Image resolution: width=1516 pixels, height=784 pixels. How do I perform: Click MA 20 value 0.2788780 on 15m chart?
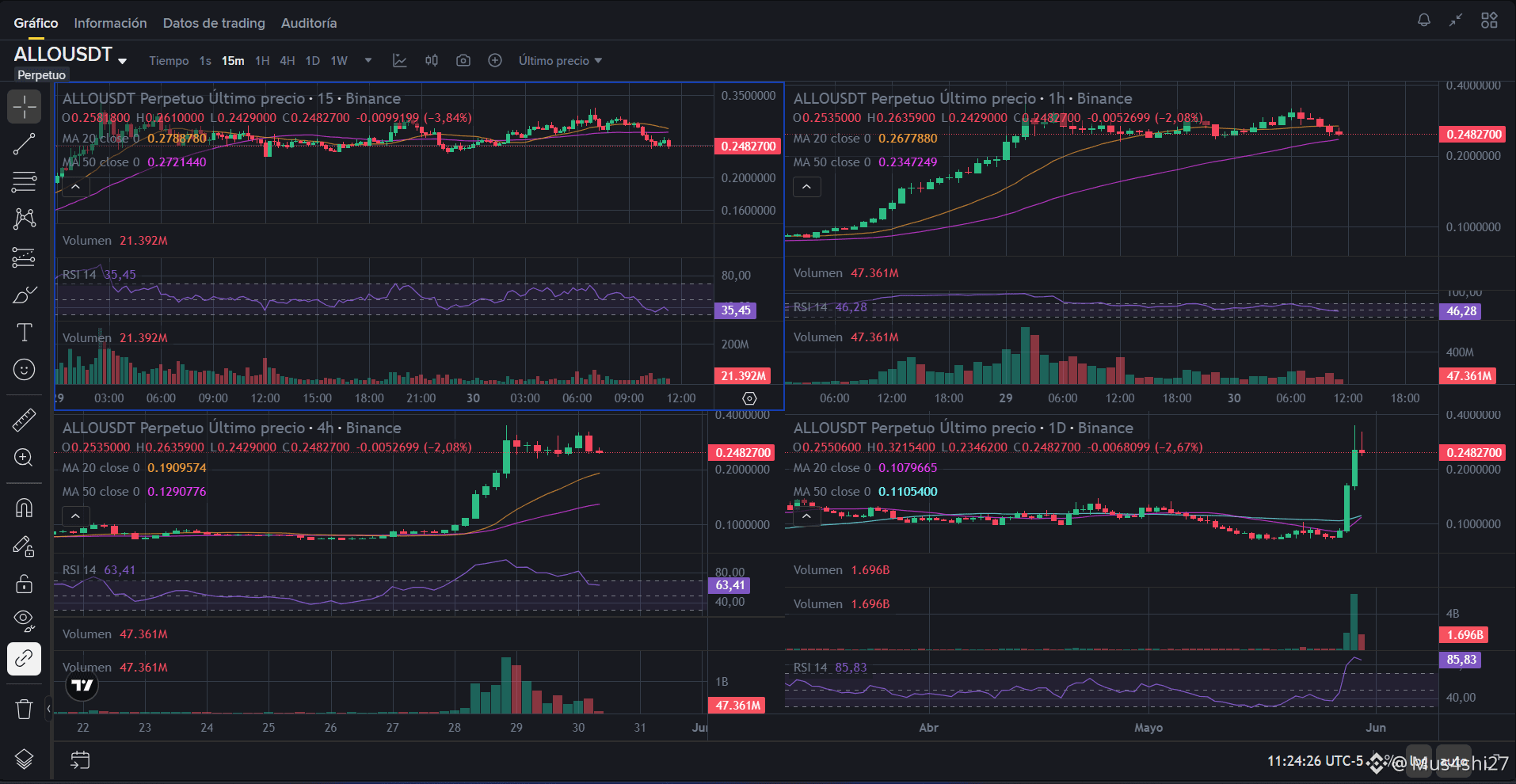point(177,139)
